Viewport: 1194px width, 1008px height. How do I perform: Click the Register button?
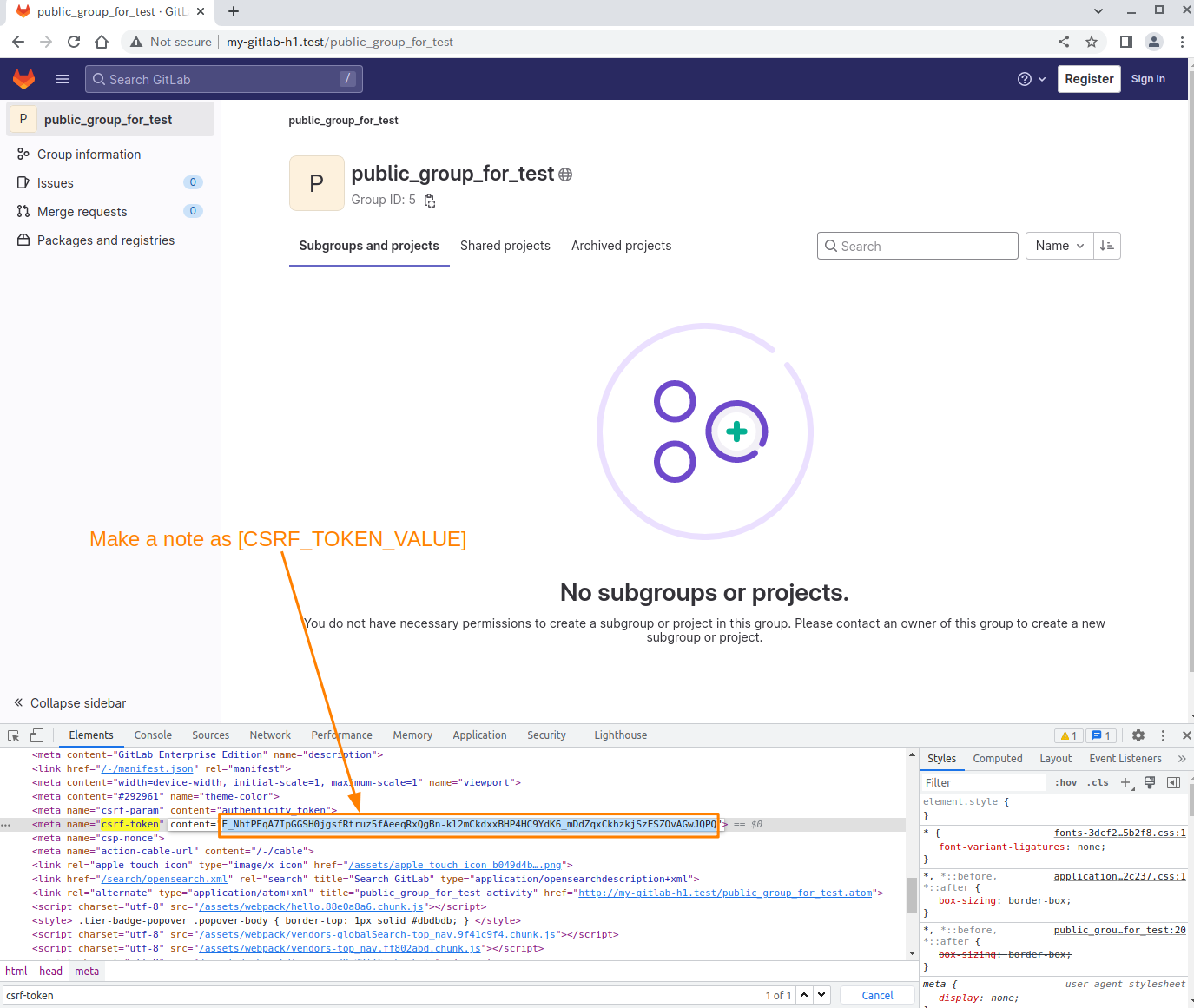pos(1089,79)
